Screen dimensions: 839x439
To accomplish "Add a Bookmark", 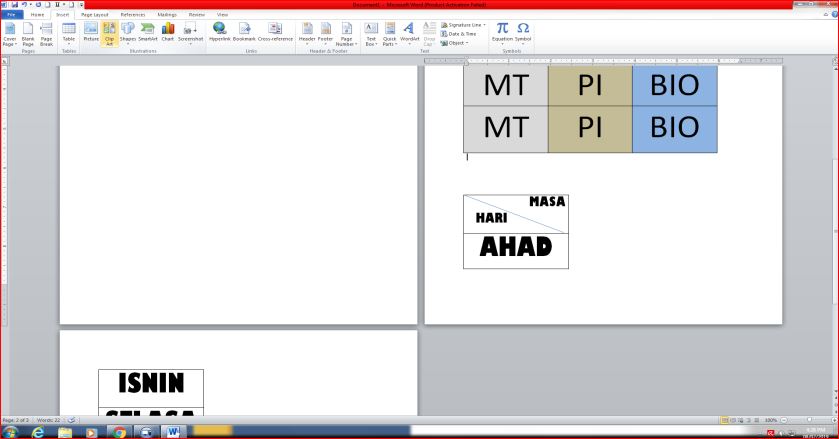I will point(245,32).
